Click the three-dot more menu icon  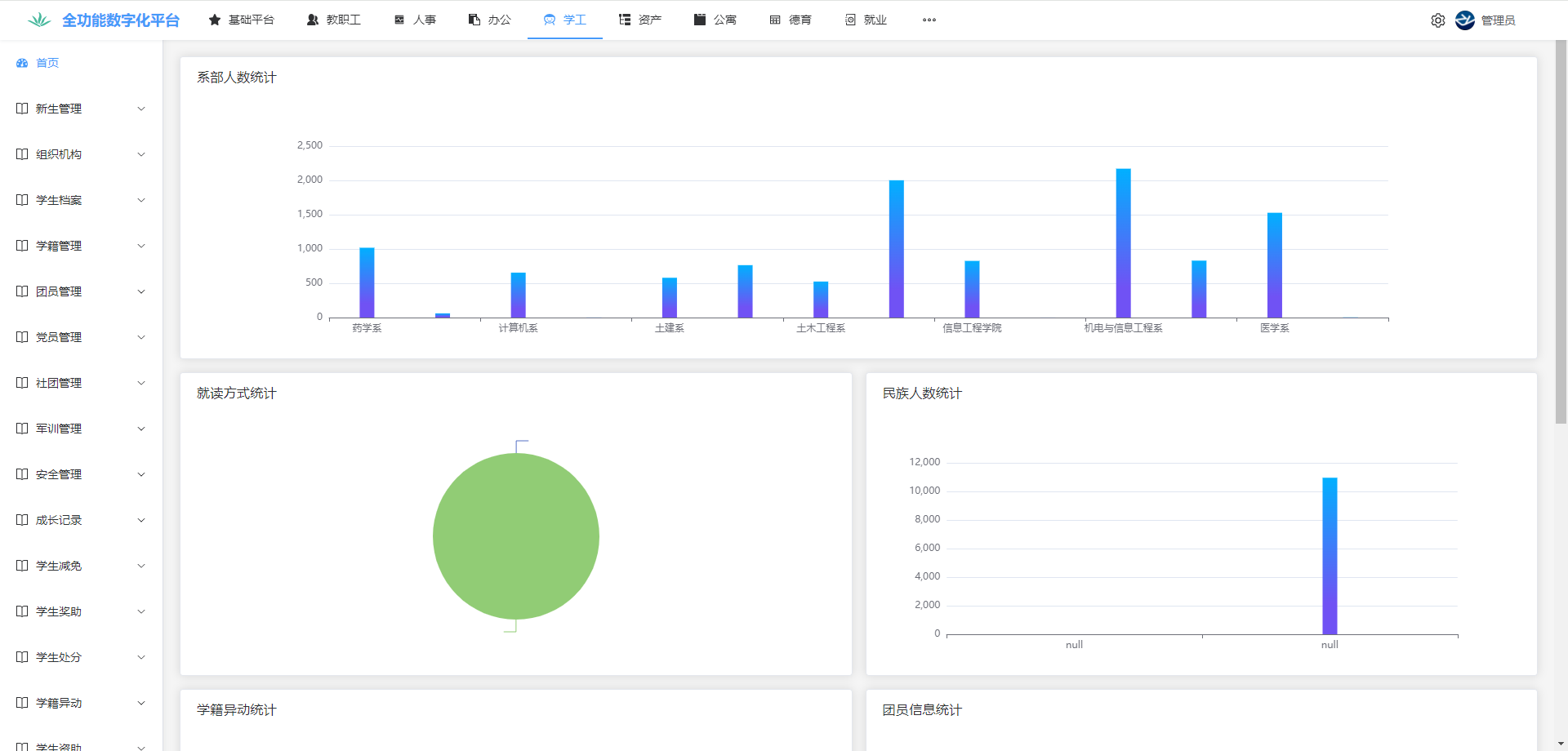929,20
